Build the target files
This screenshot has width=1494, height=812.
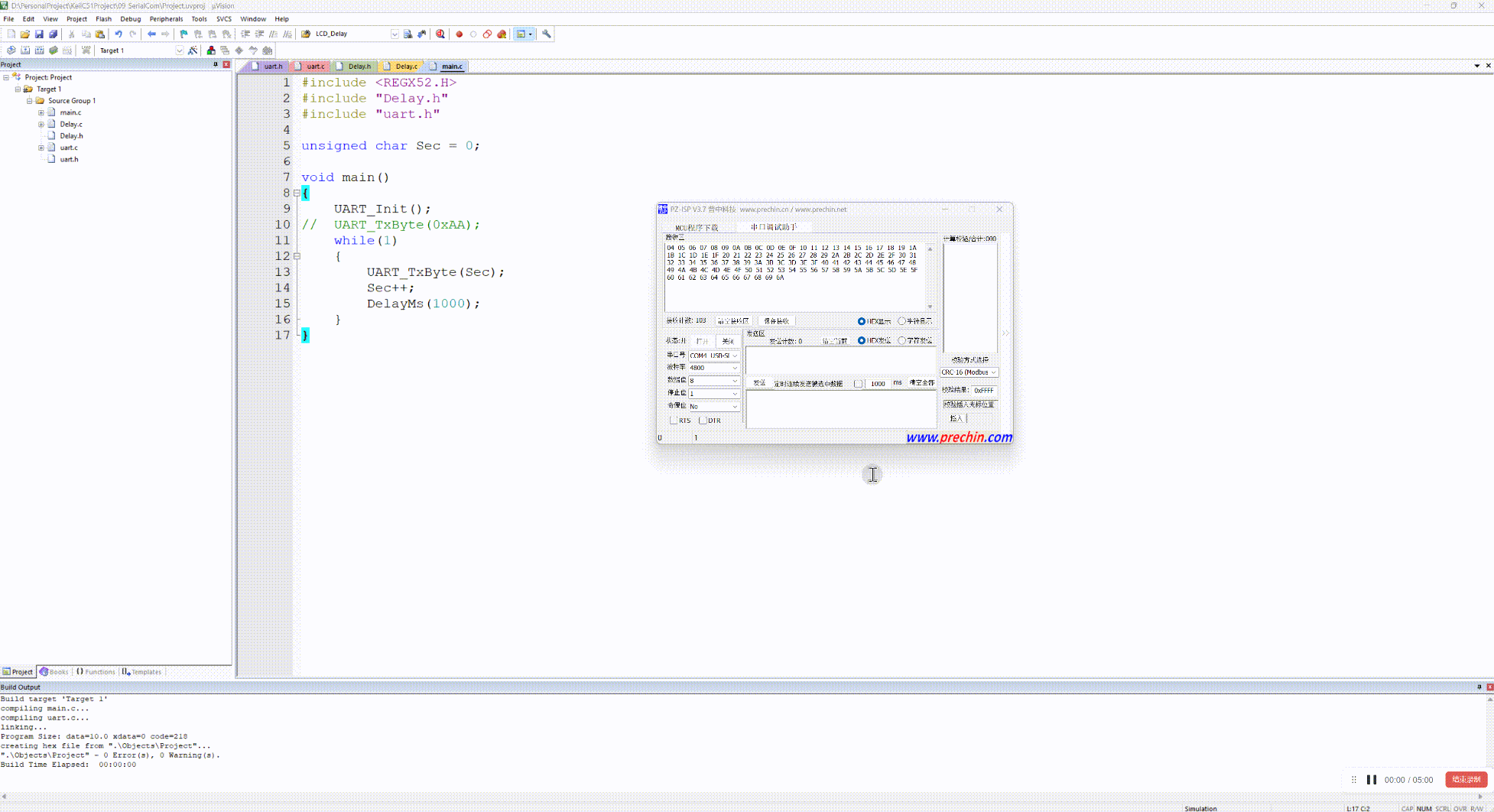[x=25, y=50]
